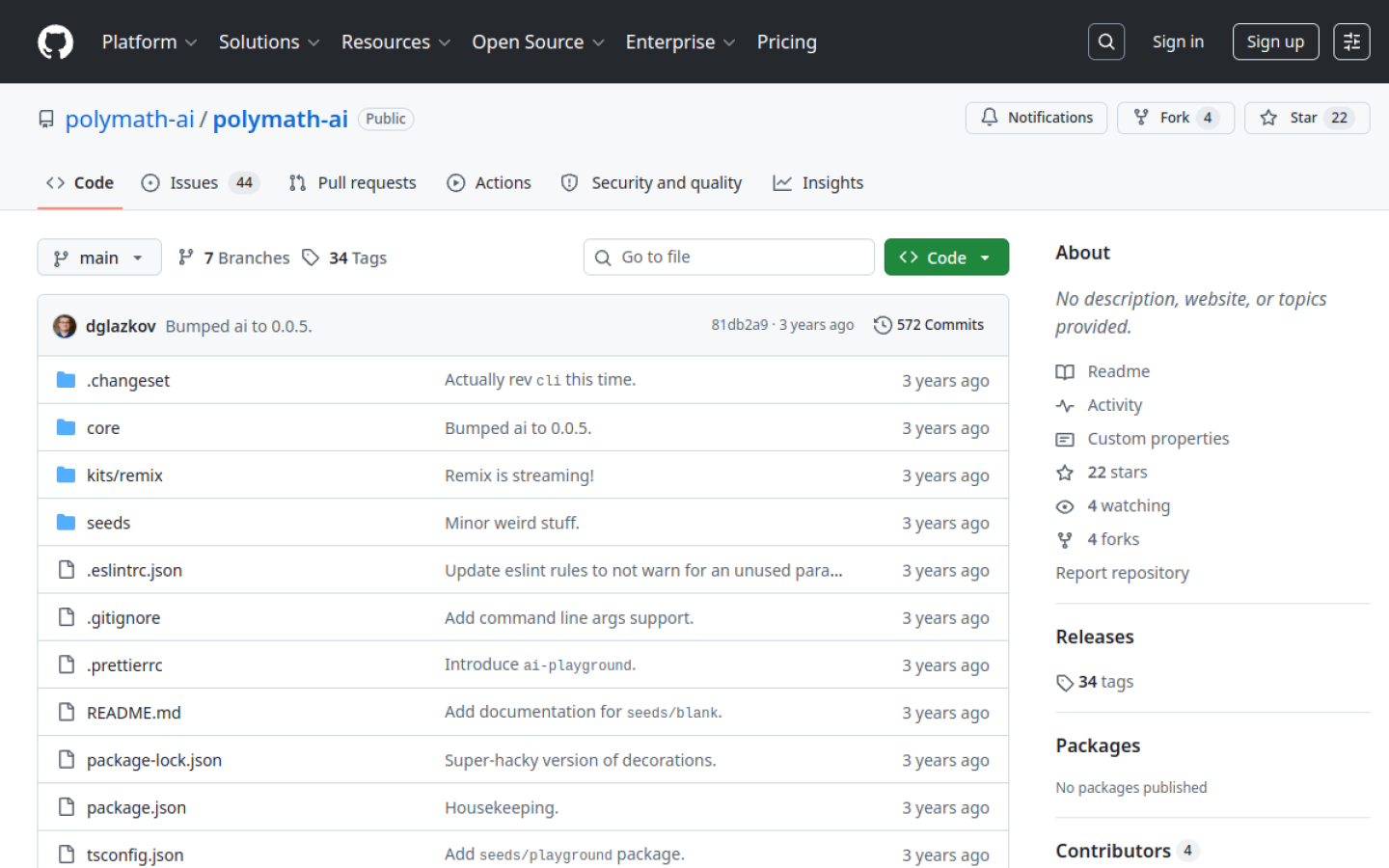Open commit 'Minor weird stuff.'
The image size is (1389, 868).
512,523
